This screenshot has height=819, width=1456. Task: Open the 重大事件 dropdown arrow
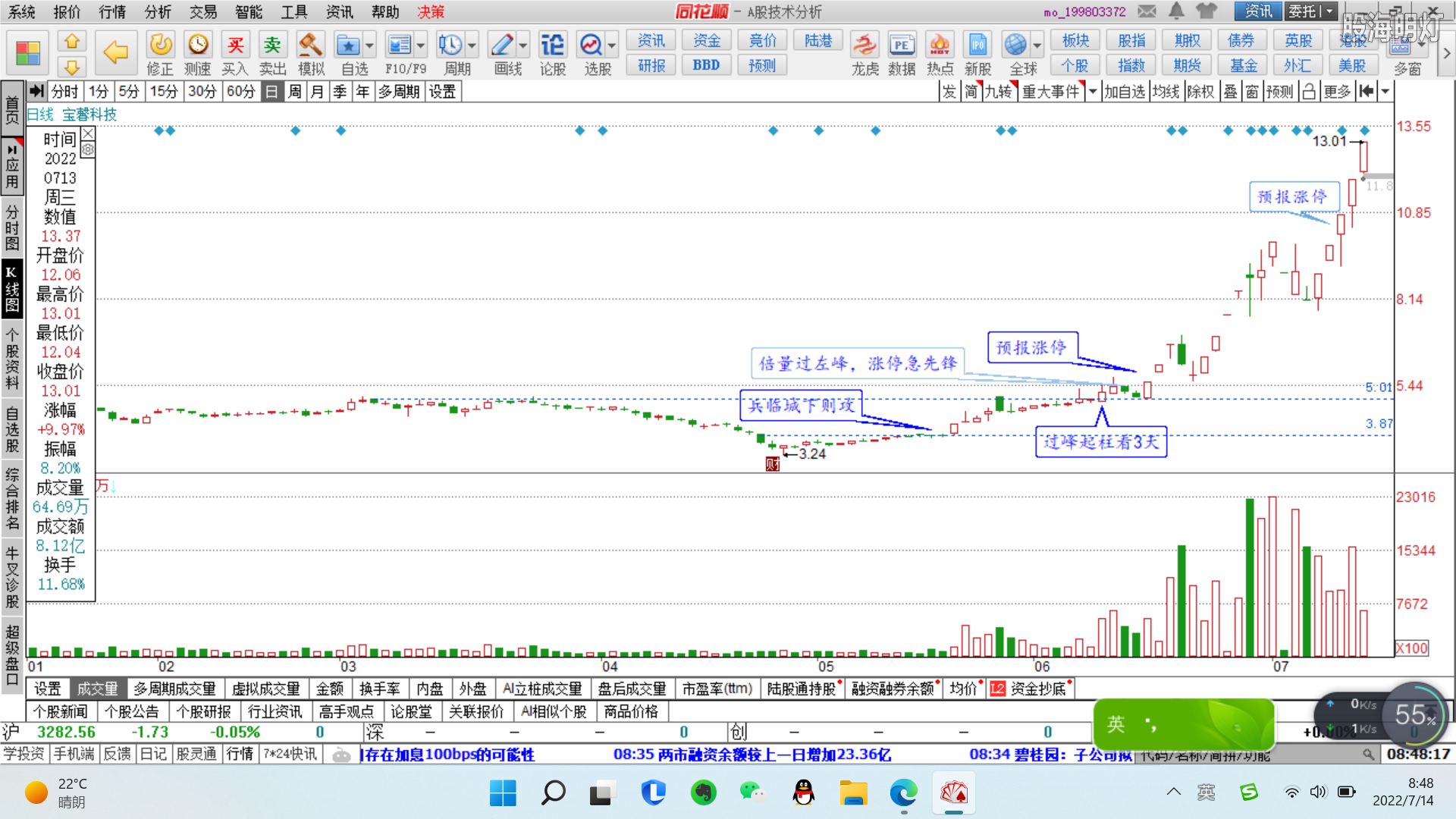tap(1093, 92)
